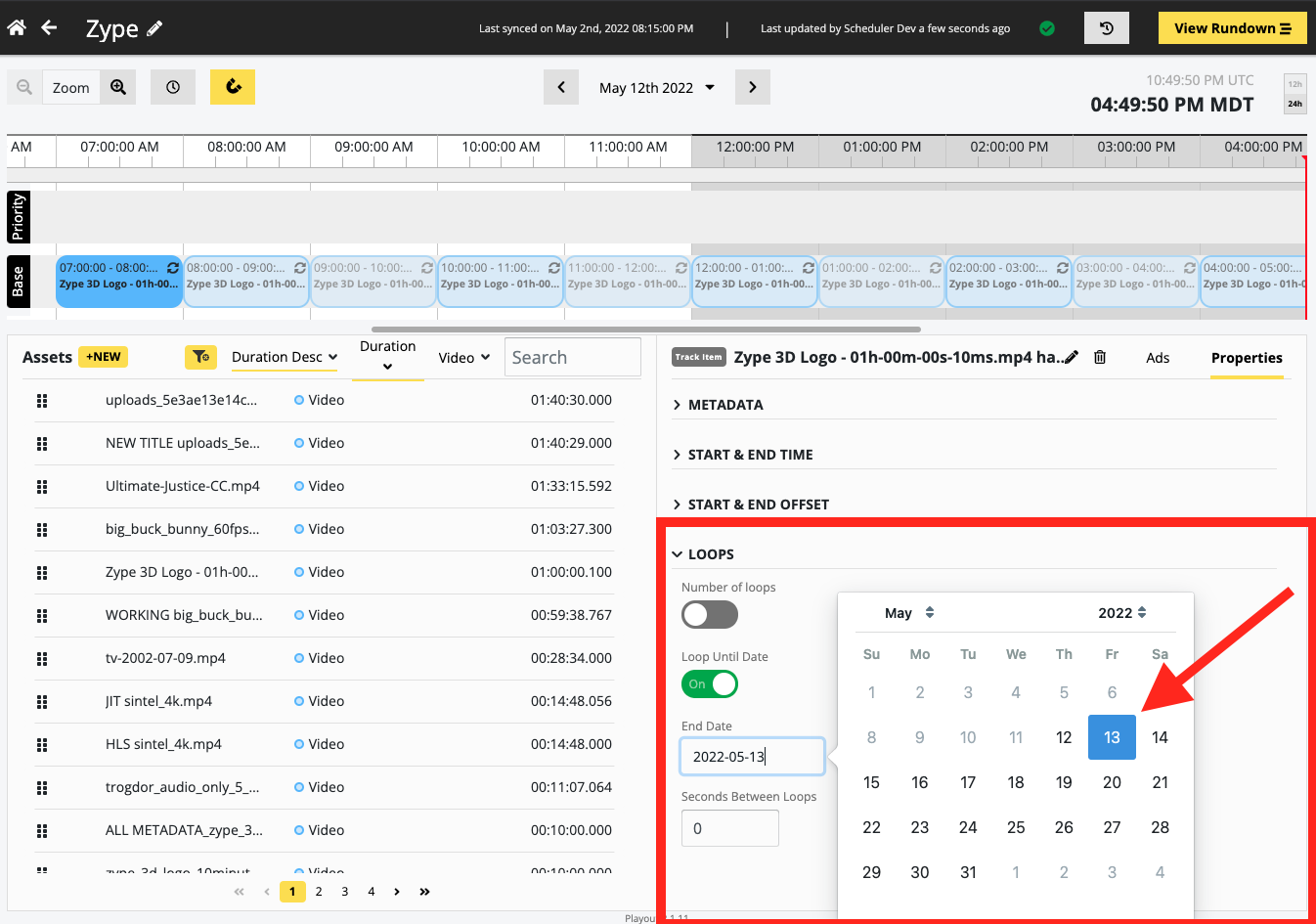
Task: Open the May 12th 2022 date dropdown
Action: pyautogui.click(x=657, y=87)
